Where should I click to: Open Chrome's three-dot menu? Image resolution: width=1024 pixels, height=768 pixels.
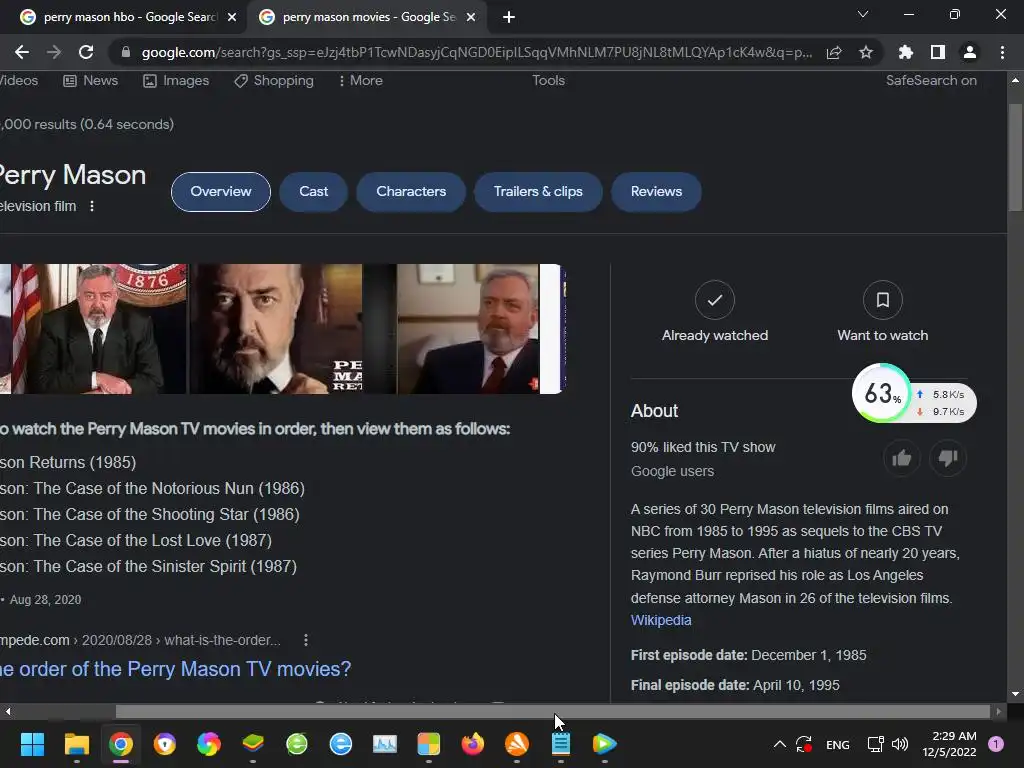[x=1002, y=52]
